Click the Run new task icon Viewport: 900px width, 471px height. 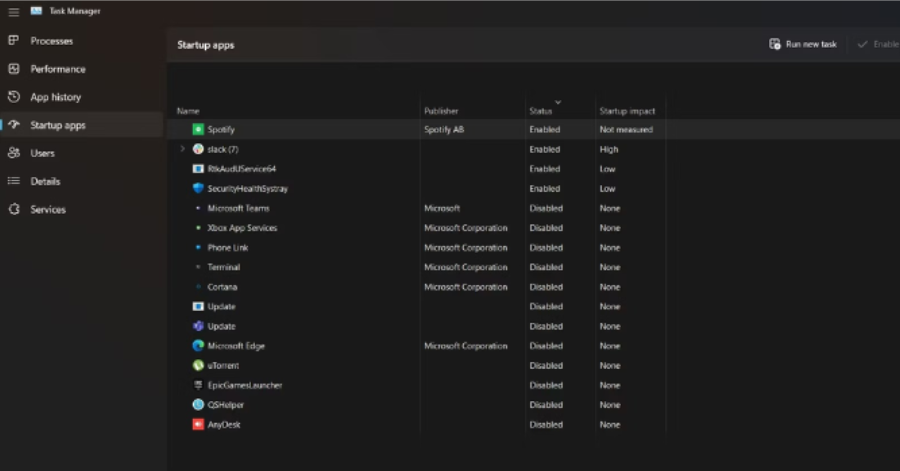point(775,44)
